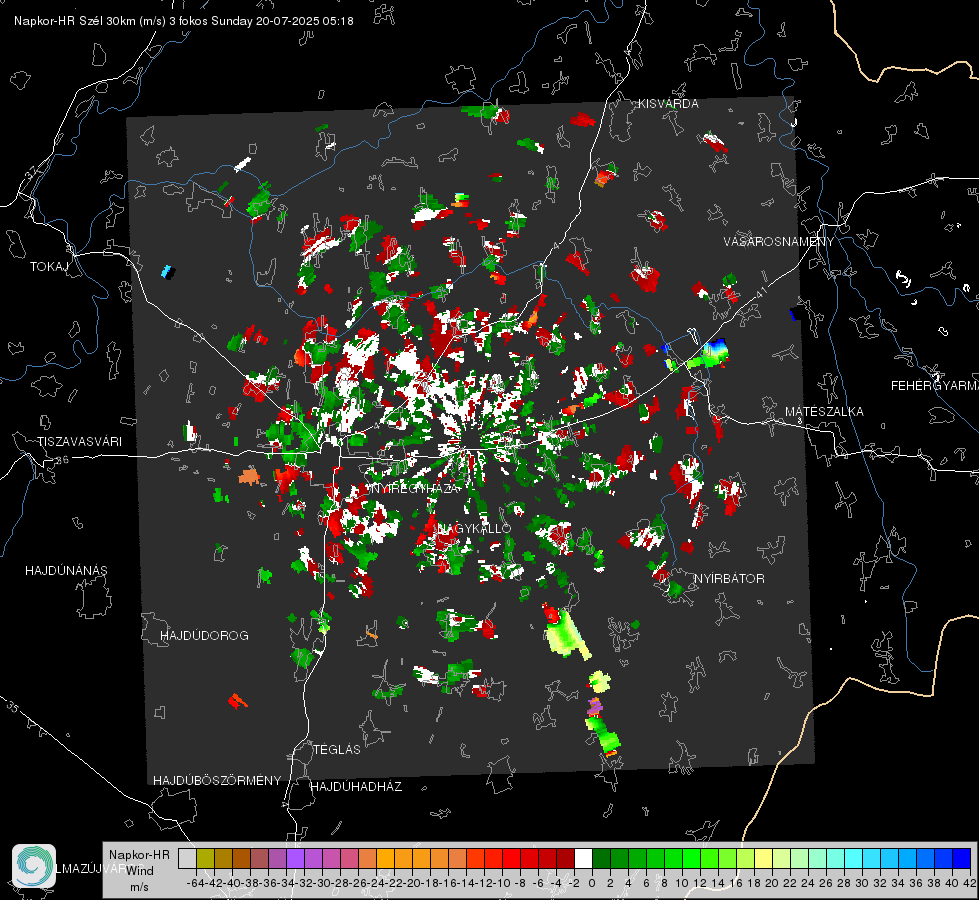Image resolution: width=979 pixels, height=900 pixels.
Task: Click the TOKAJ town label
Action: (x=49, y=267)
